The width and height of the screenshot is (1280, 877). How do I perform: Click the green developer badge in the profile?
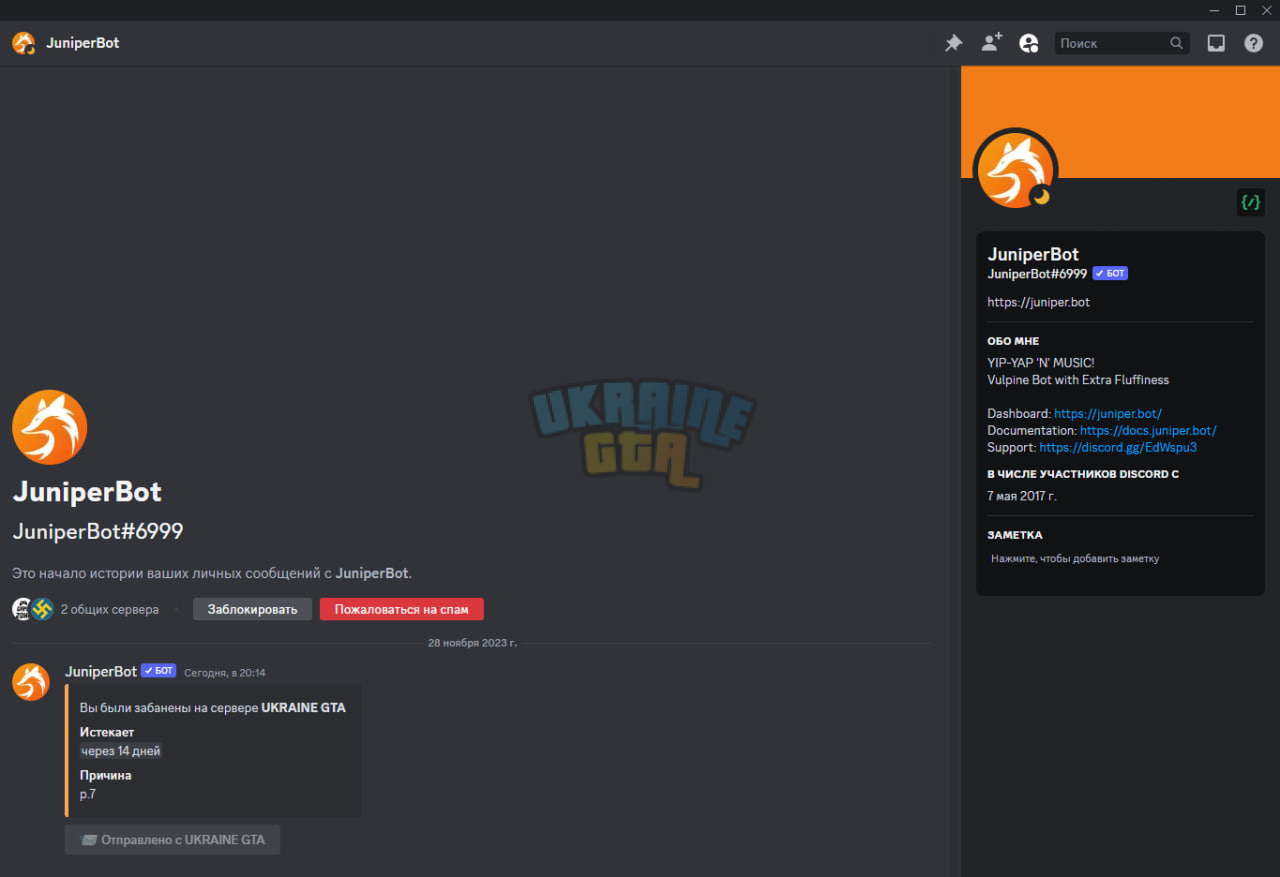click(1250, 201)
